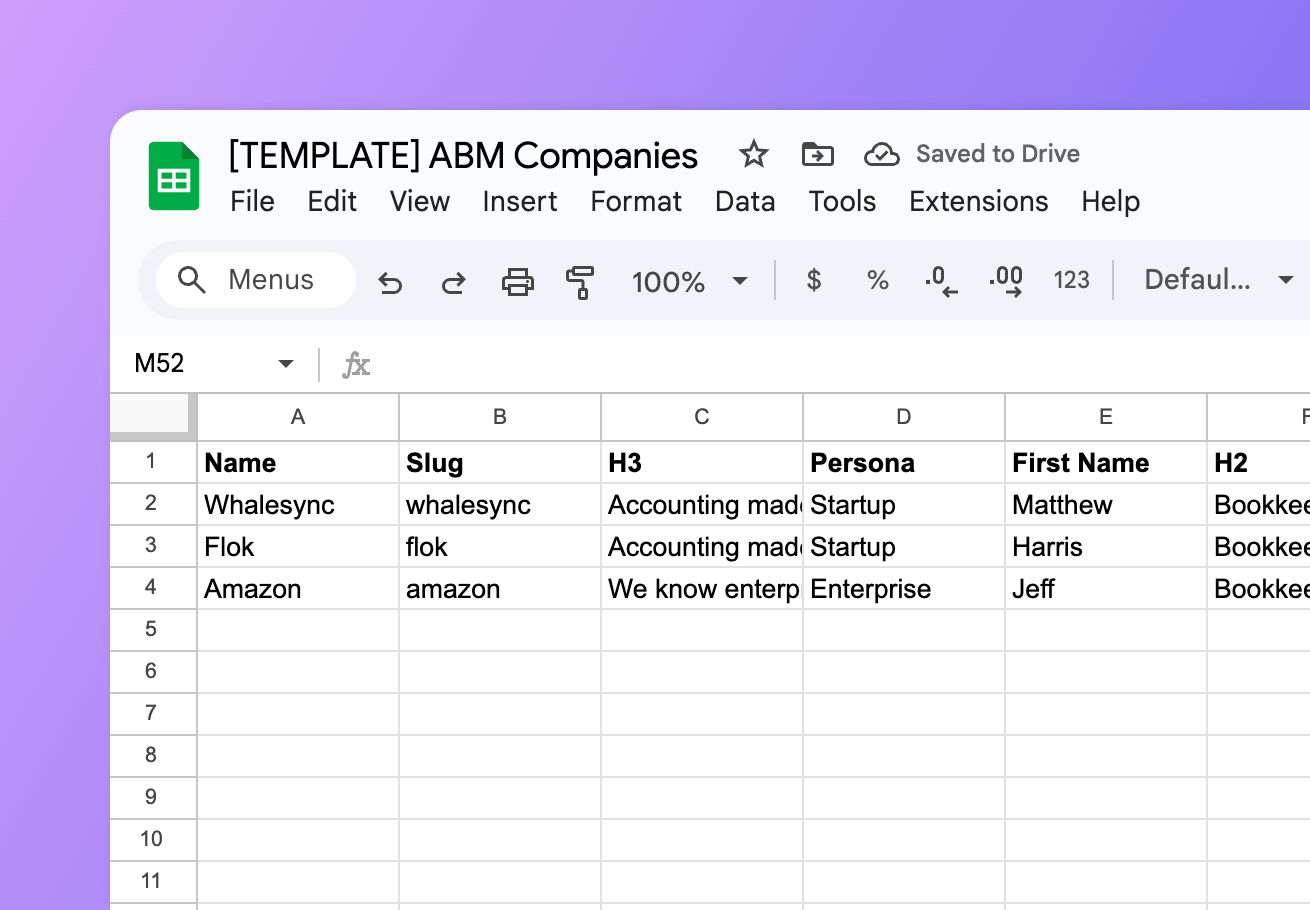Click the cloud Saved to Drive icon

pos(881,154)
